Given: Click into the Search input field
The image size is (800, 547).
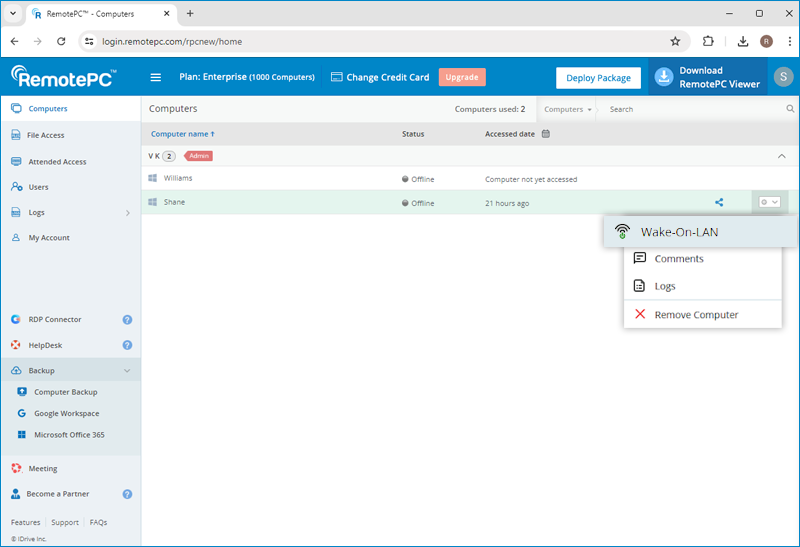Looking at the screenshot, I should click(x=690, y=109).
